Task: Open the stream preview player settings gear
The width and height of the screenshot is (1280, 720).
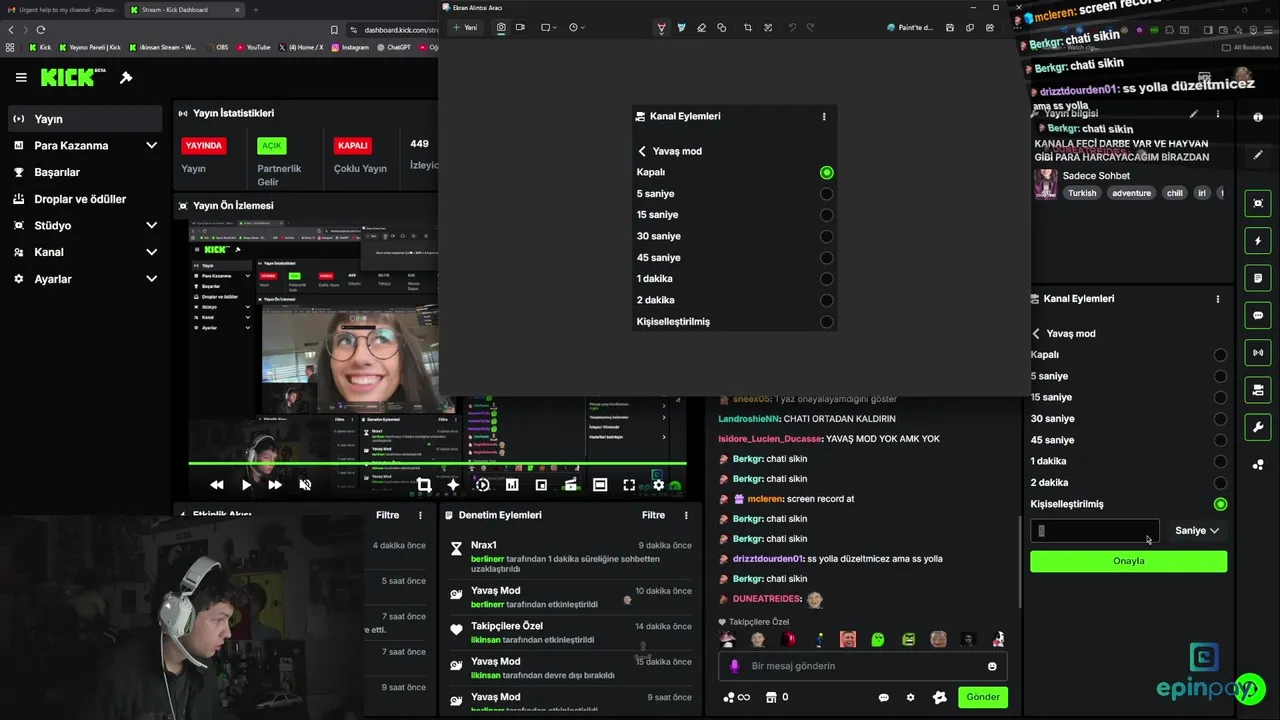Action: (658, 485)
